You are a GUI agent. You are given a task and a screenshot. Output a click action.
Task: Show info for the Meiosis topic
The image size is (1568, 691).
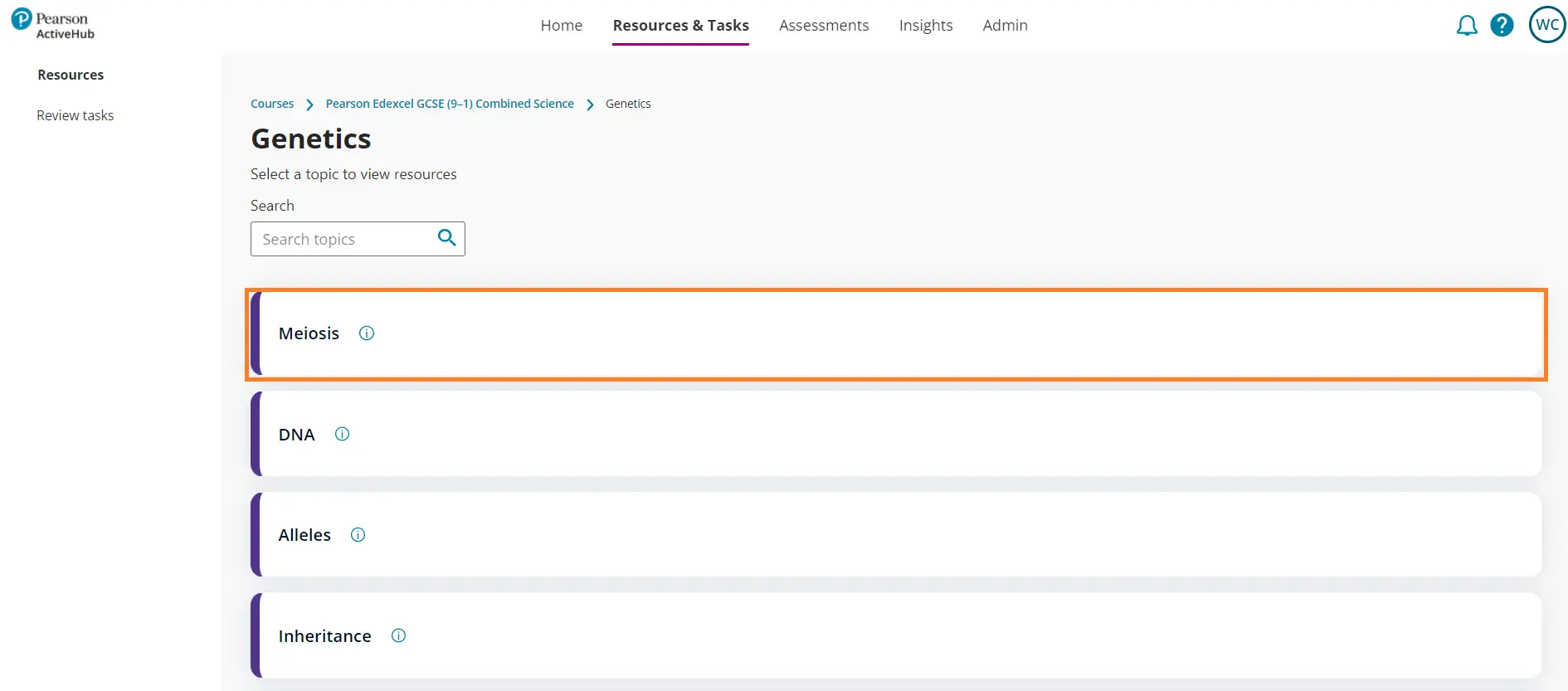coord(367,333)
